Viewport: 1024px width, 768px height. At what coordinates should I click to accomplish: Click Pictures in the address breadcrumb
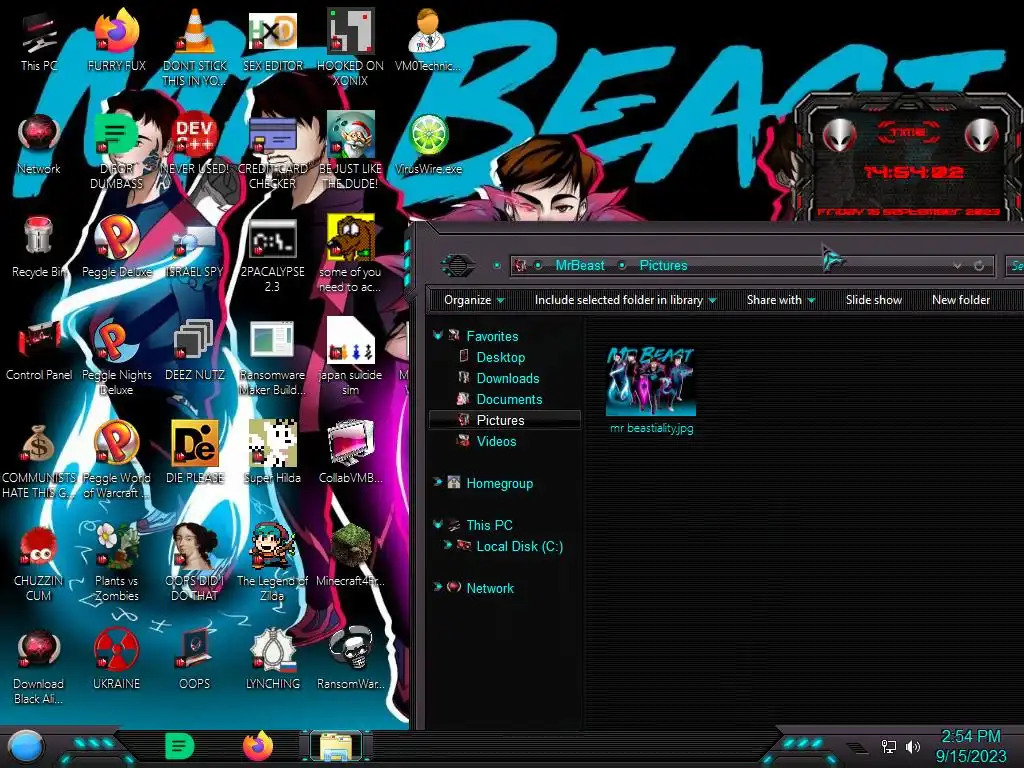(664, 265)
